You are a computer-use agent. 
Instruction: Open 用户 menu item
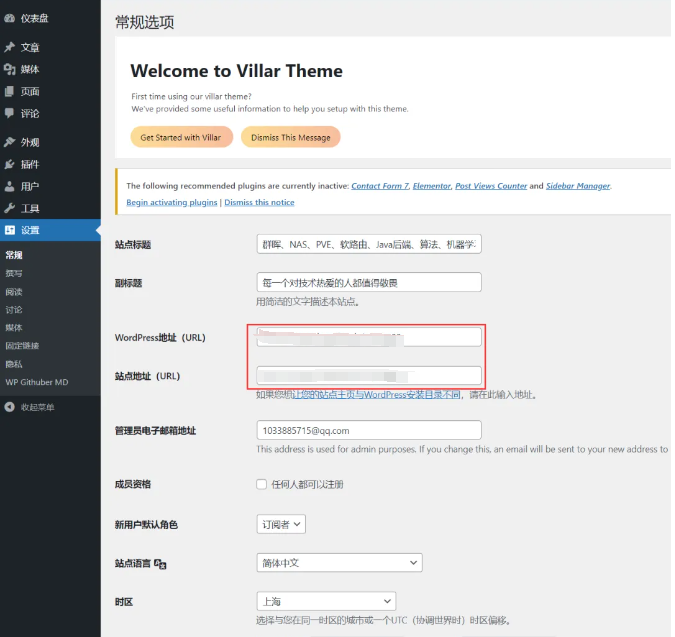[30, 186]
